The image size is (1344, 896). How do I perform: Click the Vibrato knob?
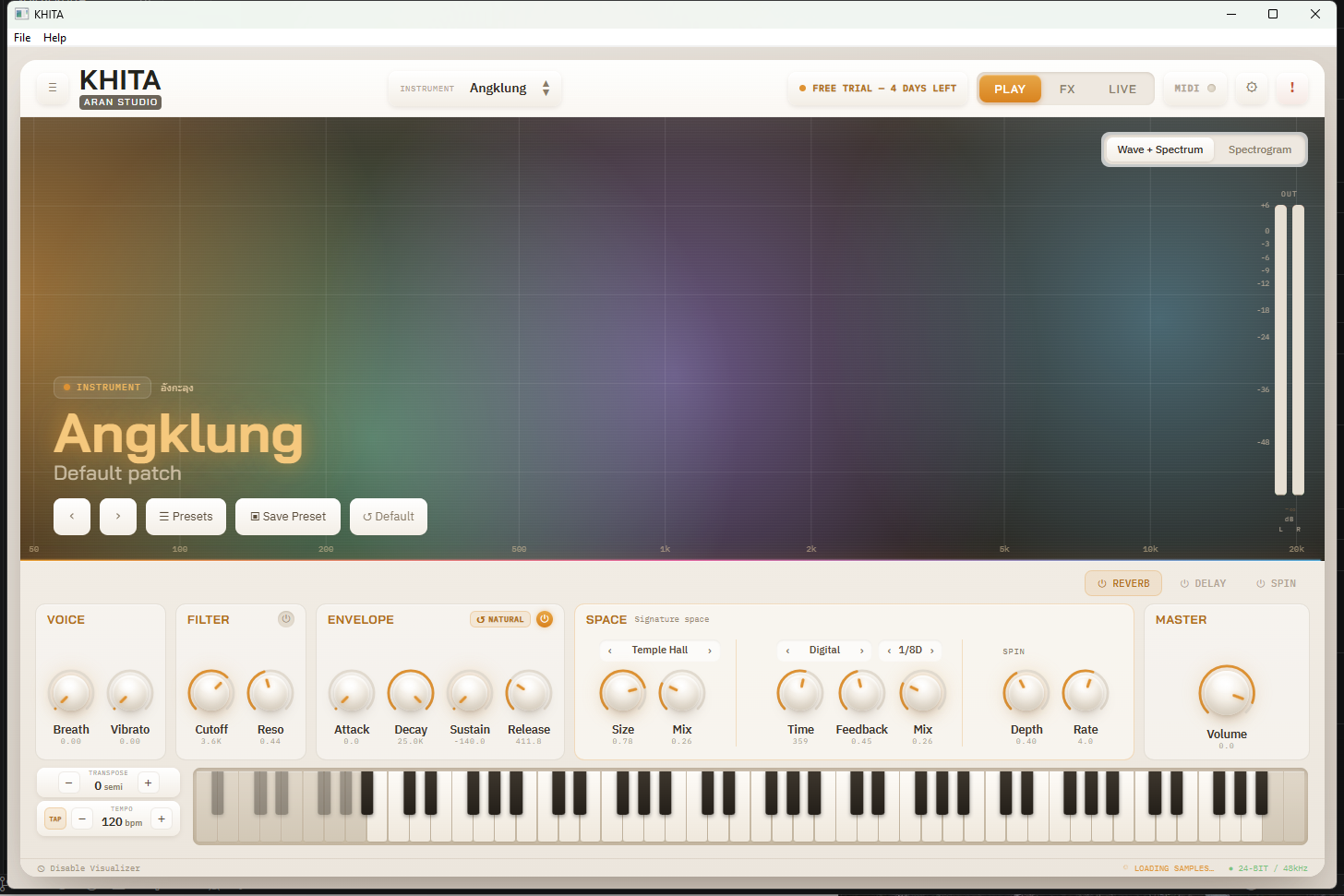[130, 692]
